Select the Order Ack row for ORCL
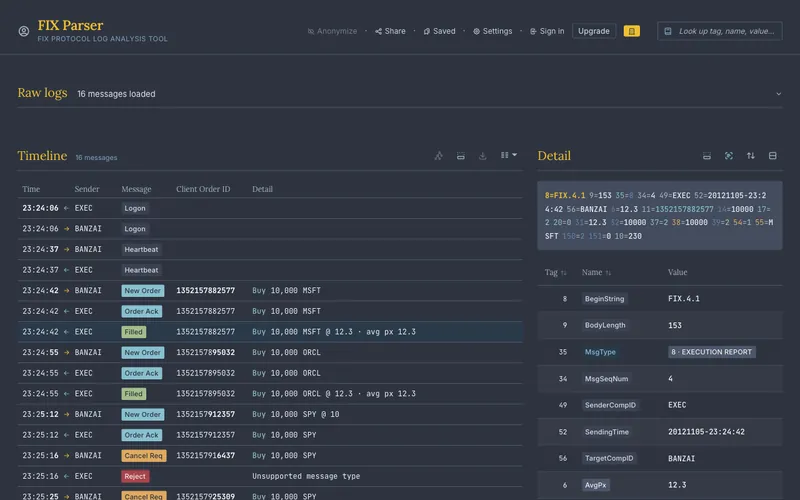Image resolution: width=800 pixels, height=500 pixels. click(270, 373)
